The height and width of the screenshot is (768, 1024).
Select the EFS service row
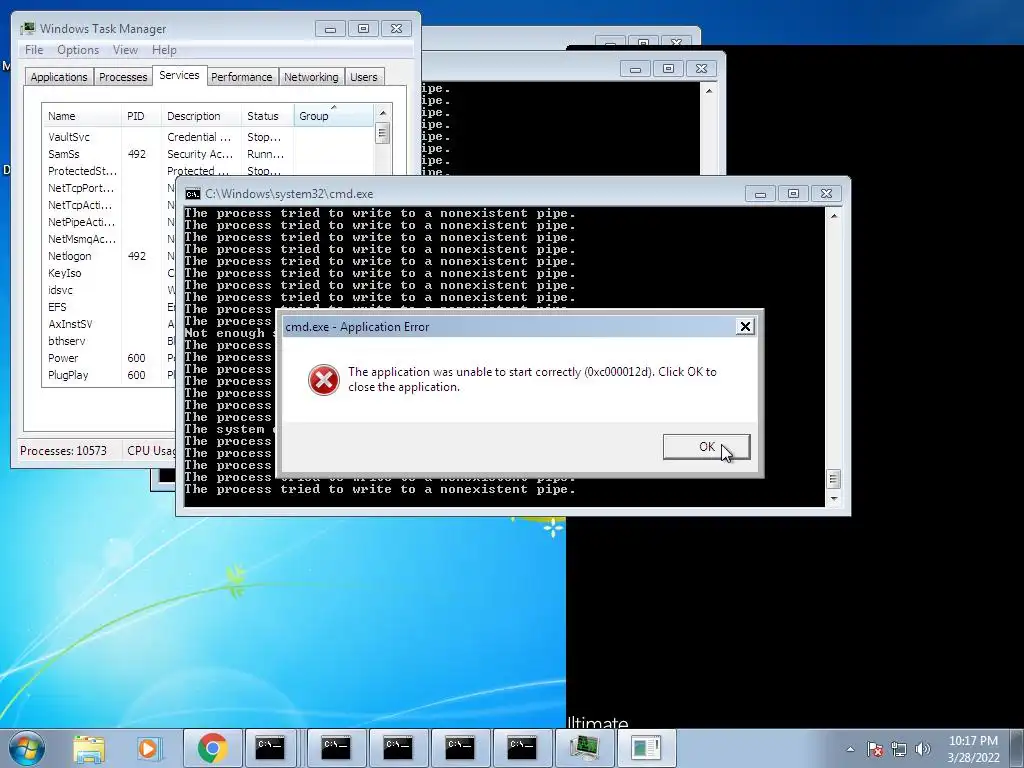click(108, 307)
